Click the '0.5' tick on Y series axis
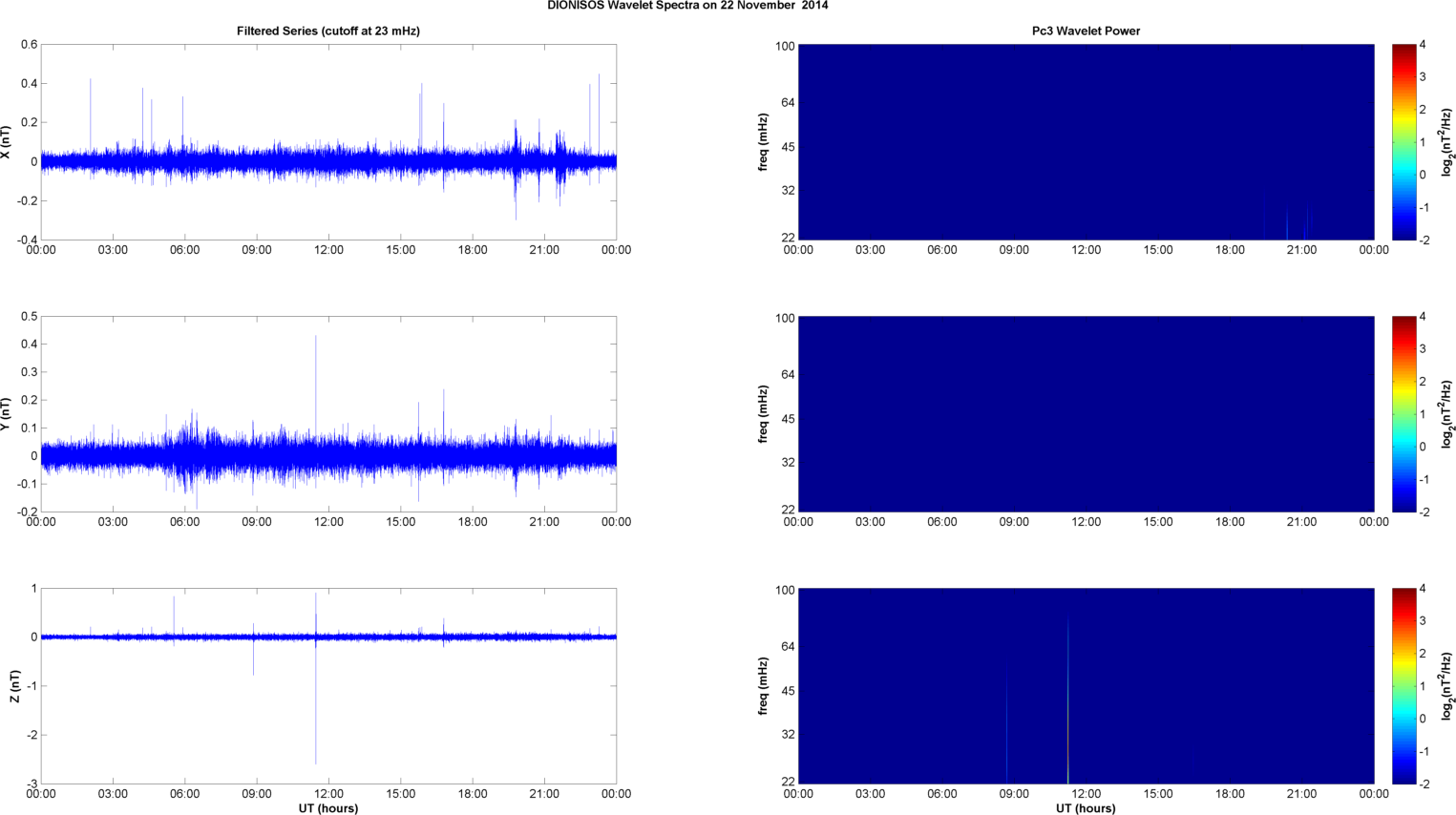The width and height of the screenshot is (1456, 815). click(x=30, y=317)
